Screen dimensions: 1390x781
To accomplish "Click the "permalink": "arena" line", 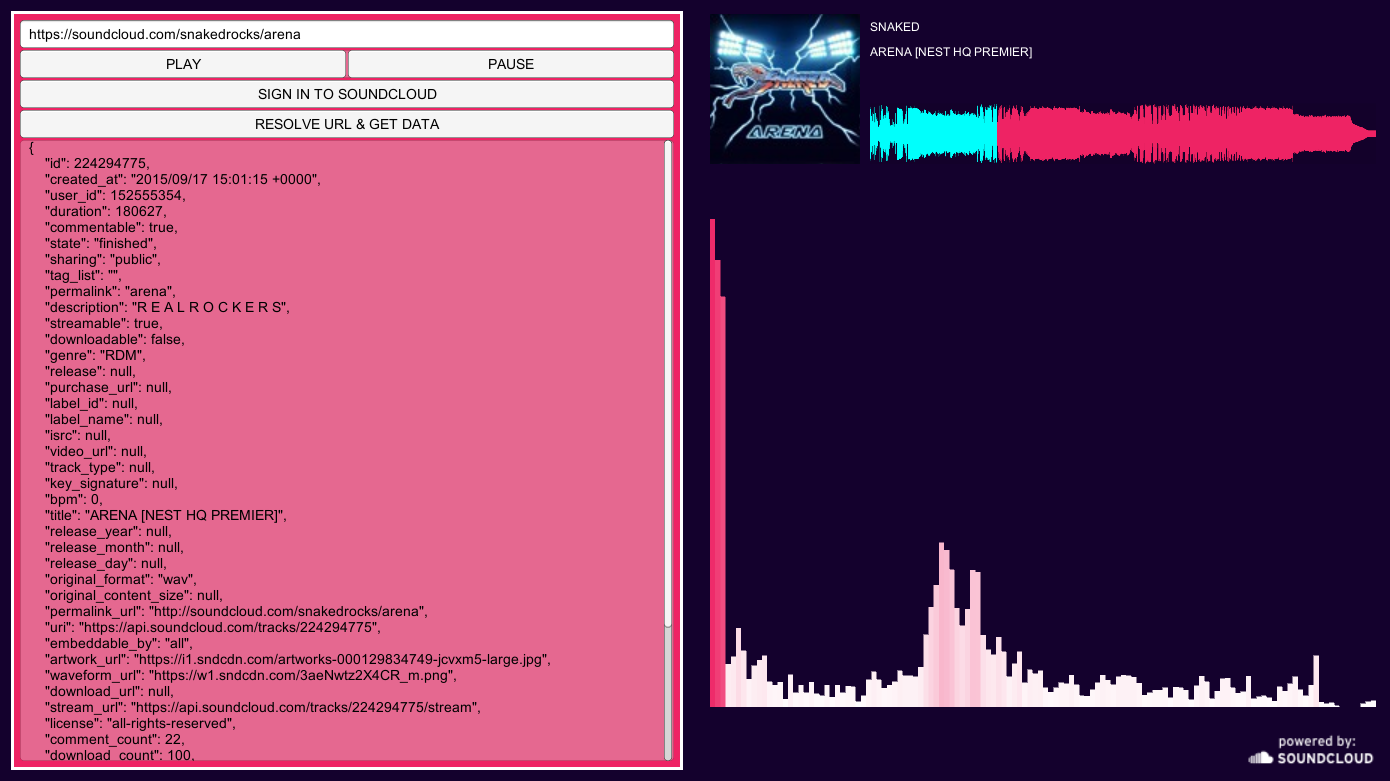I will [x=110, y=291].
